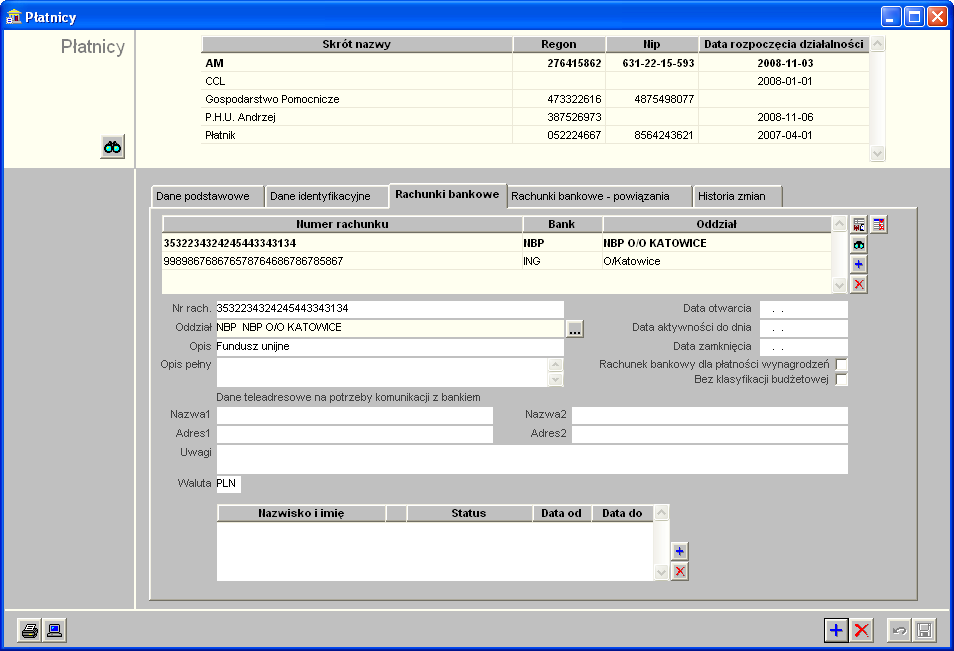Add bank account with blue plus icon
The height and width of the screenshot is (651, 954).
click(858, 264)
